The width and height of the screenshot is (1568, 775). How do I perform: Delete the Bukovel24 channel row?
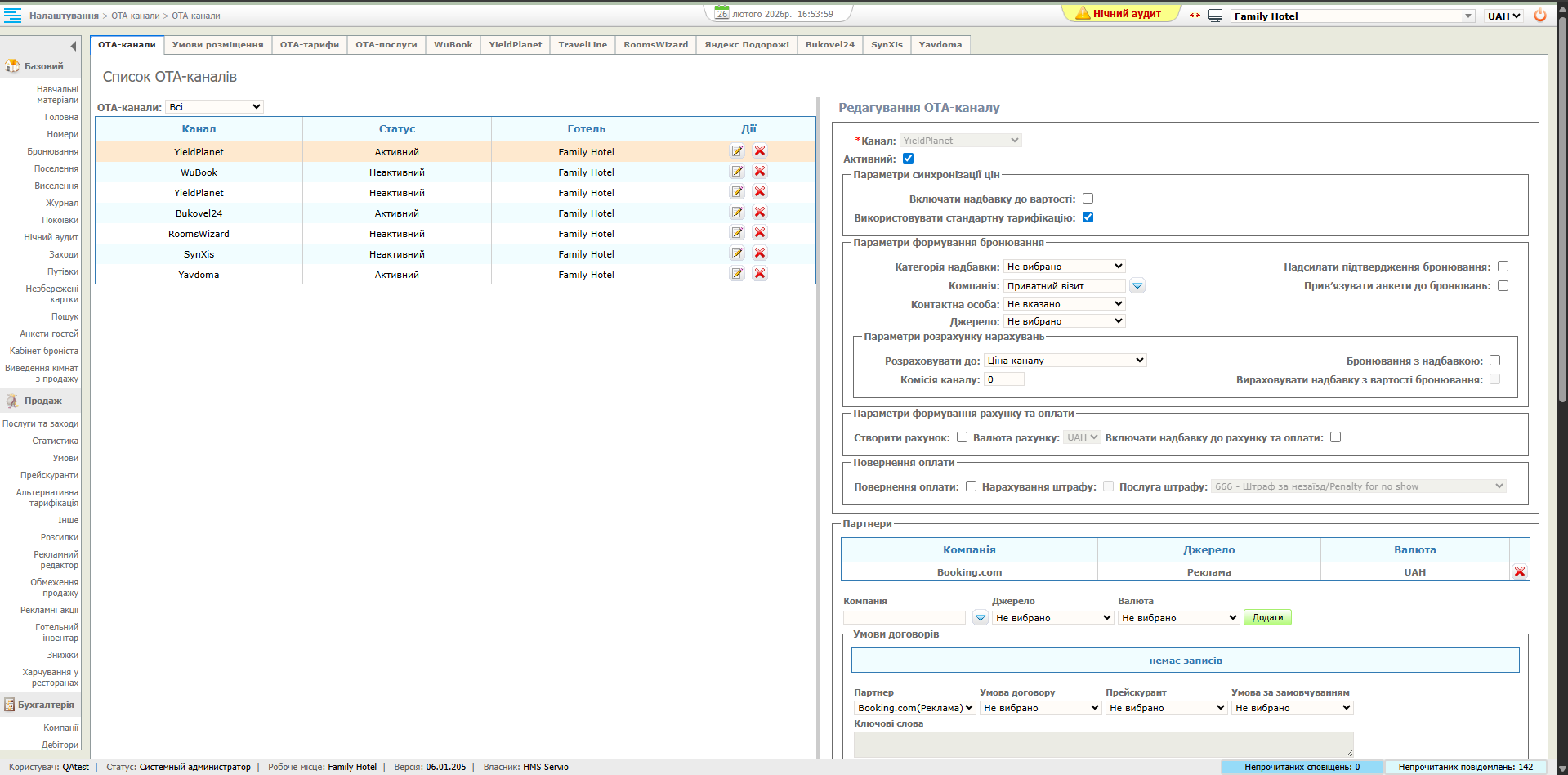point(760,213)
